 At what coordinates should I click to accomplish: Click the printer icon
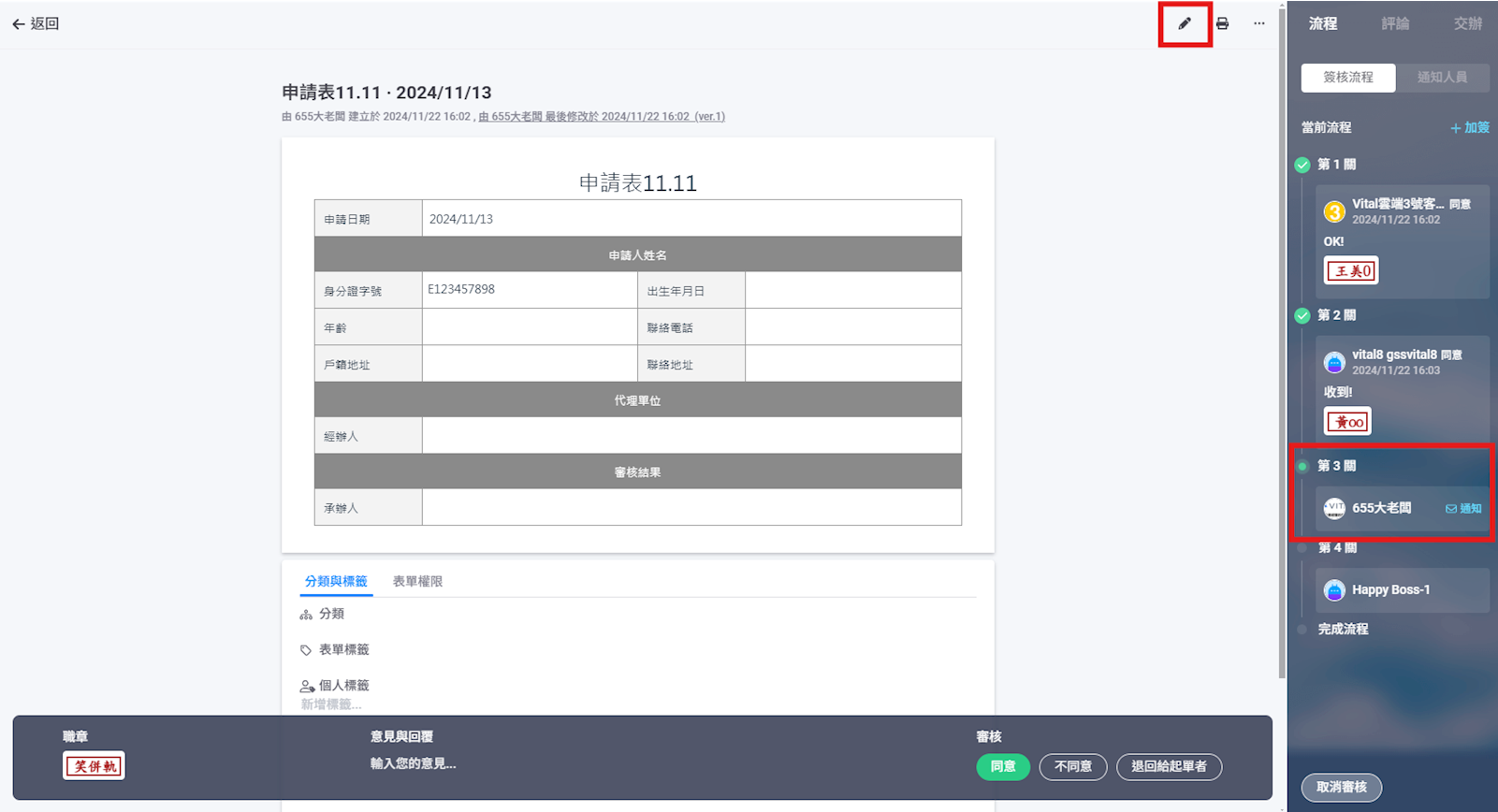click(1222, 23)
